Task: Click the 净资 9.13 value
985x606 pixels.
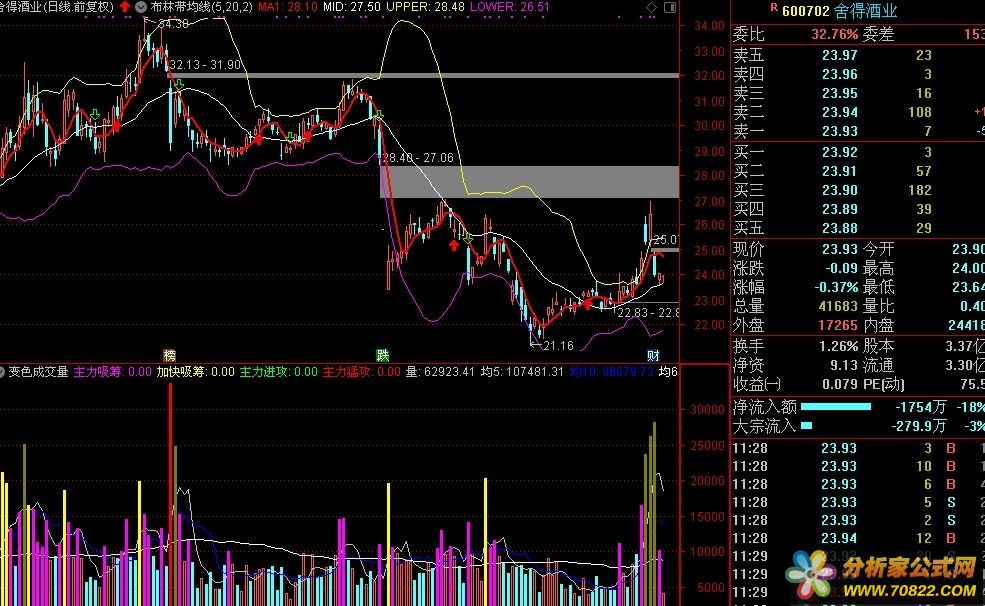Action: point(844,365)
